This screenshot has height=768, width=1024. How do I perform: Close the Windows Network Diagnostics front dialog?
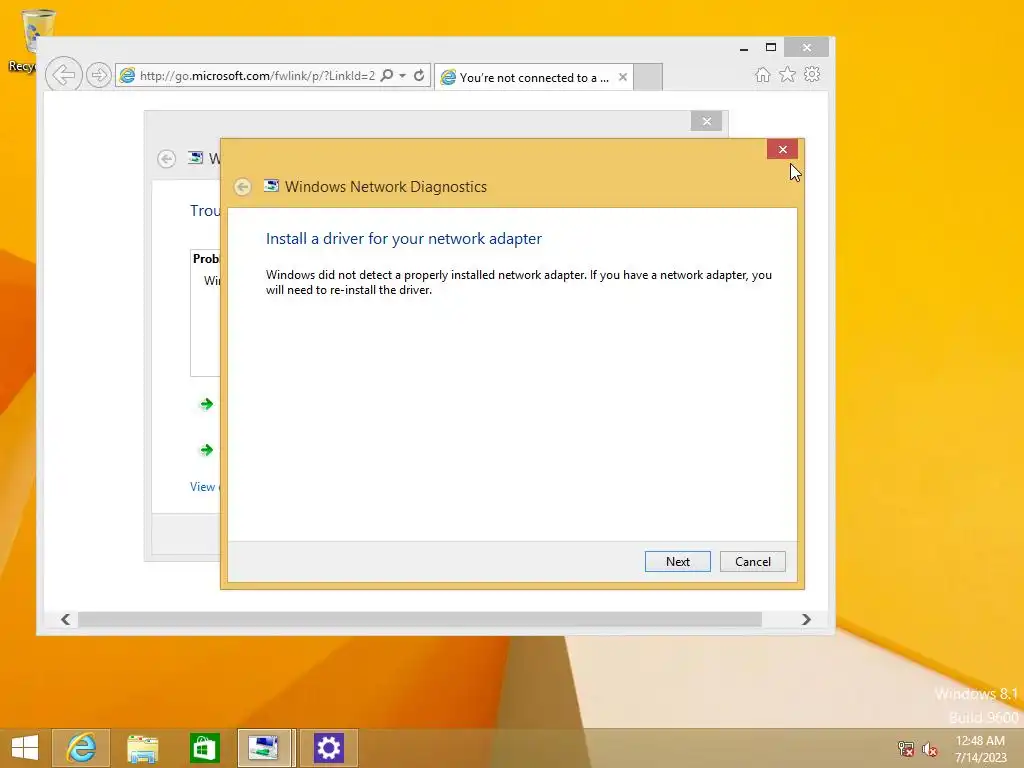pos(782,150)
